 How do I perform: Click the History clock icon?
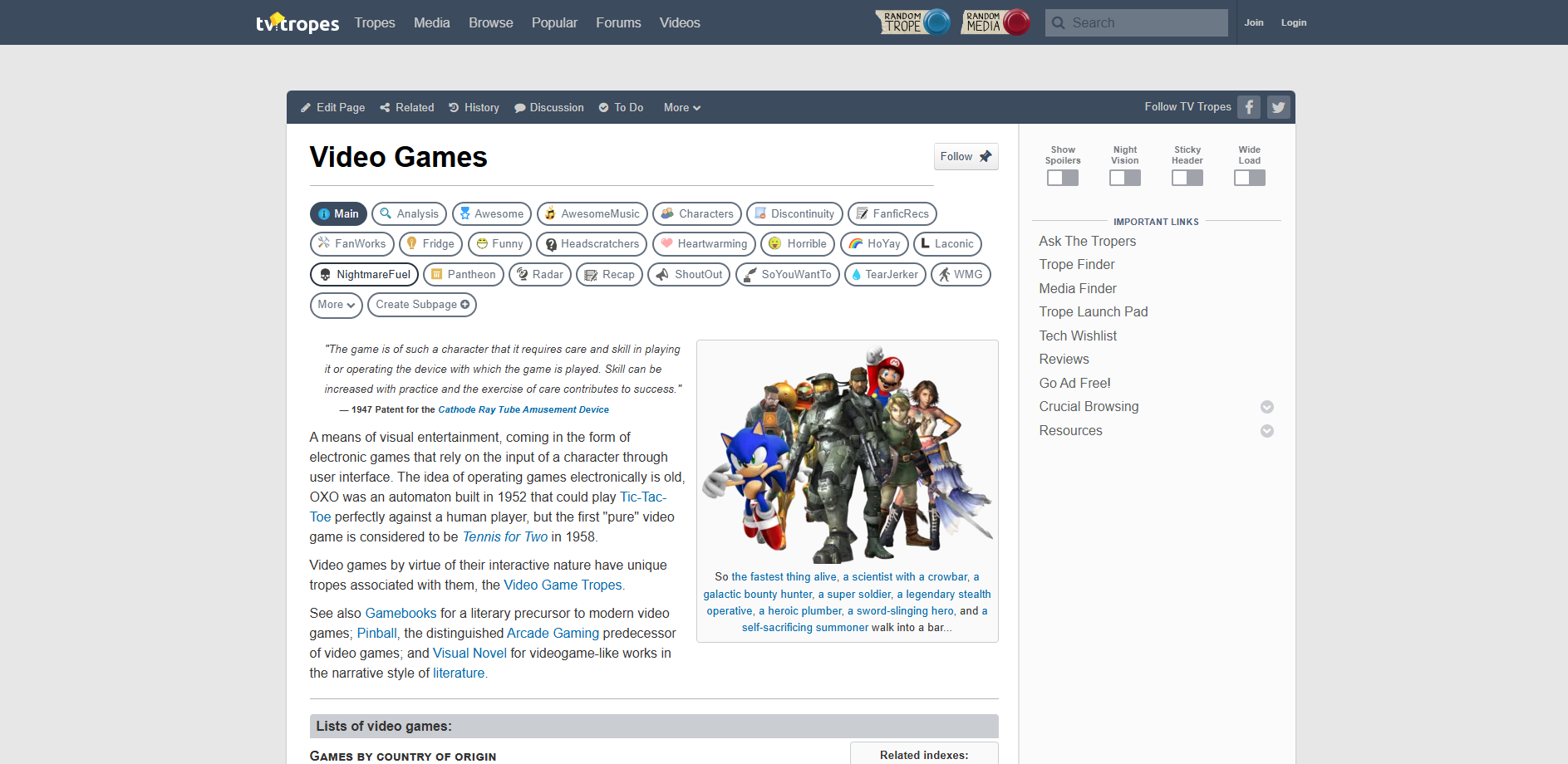(454, 108)
